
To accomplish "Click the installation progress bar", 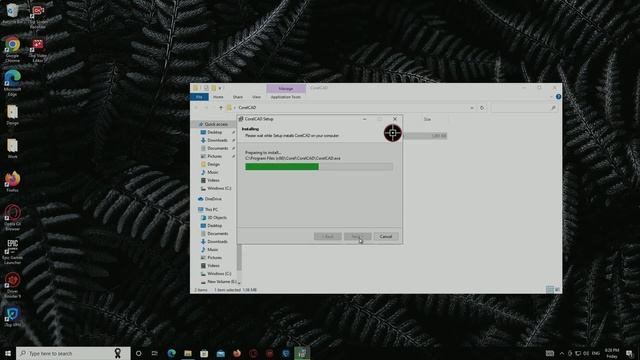I will [319, 167].
